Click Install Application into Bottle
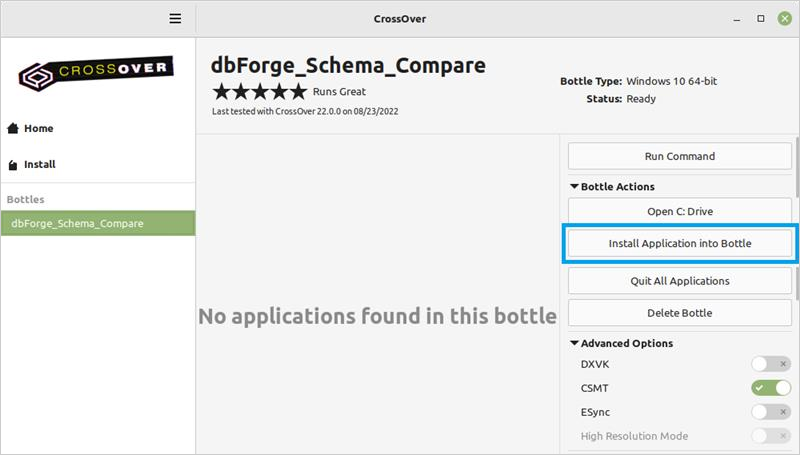Screen dimensions: 800x455 pos(680,243)
